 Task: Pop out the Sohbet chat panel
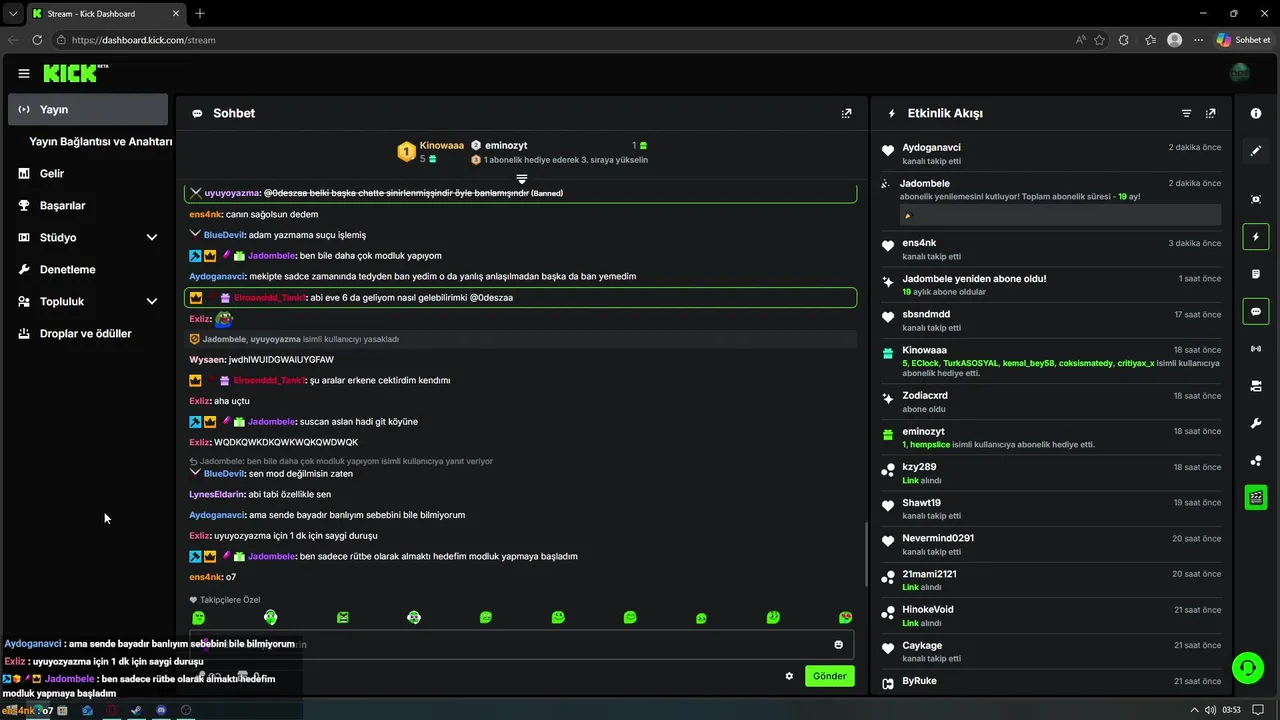click(846, 113)
